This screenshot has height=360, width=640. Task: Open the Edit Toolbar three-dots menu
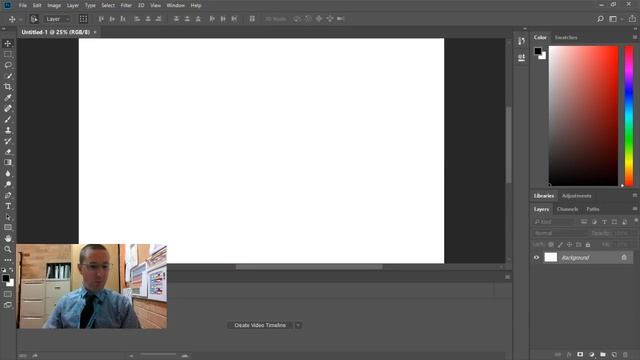[x=8, y=260]
